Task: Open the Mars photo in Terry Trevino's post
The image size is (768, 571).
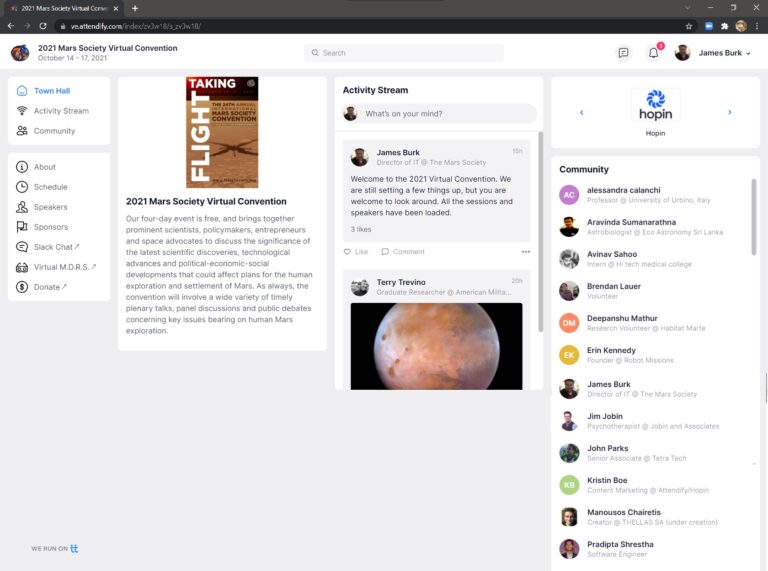Action: point(436,346)
